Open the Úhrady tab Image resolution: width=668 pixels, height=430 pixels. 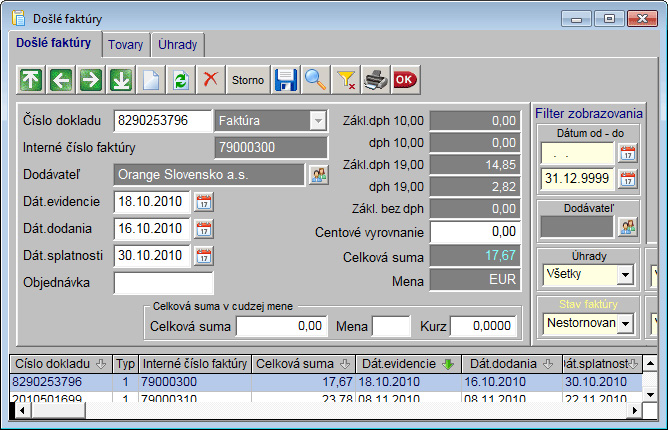[x=178, y=45]
